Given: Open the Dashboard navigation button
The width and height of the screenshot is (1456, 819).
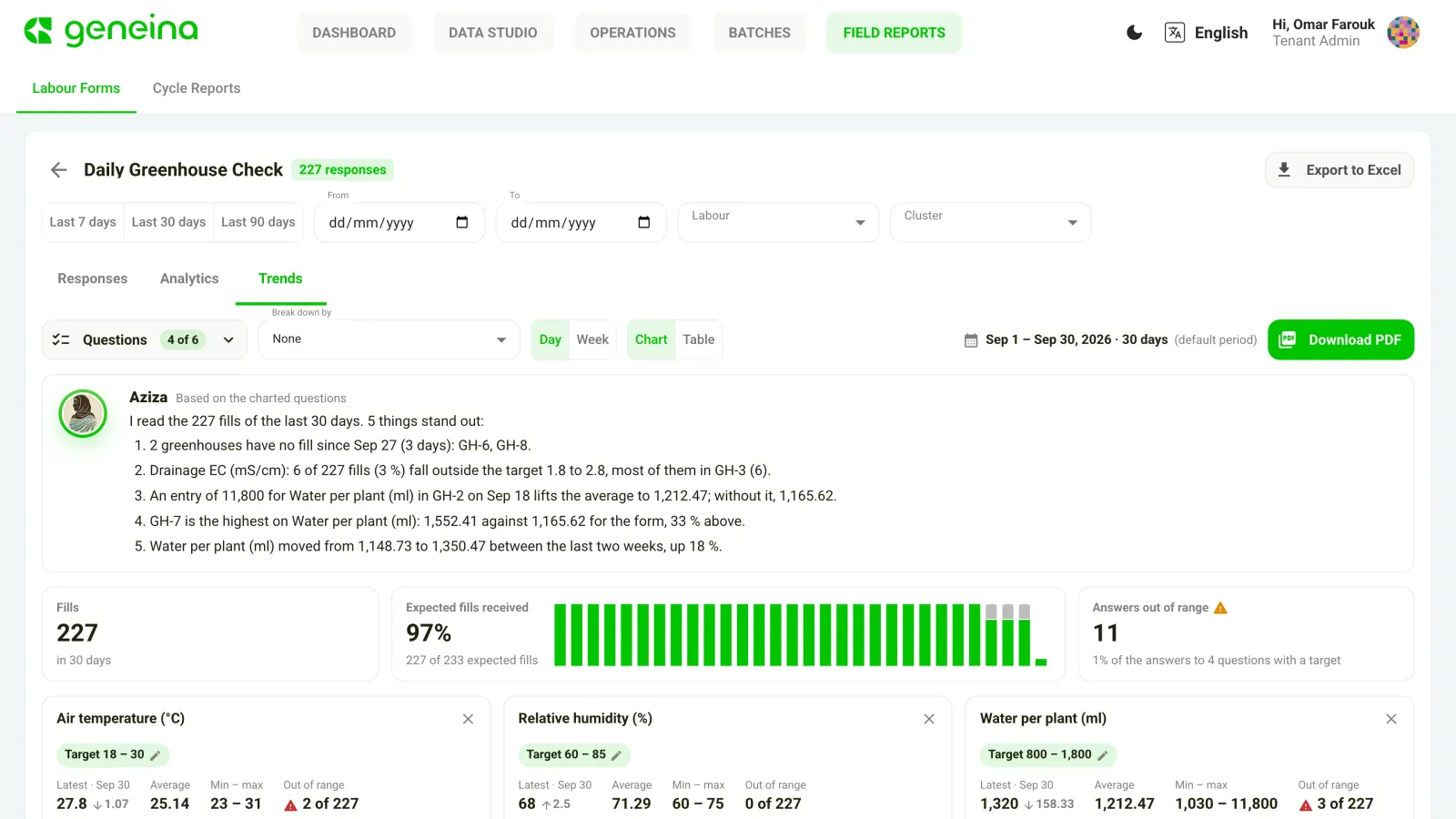Looking at the screenshot, I should (354, 33).
